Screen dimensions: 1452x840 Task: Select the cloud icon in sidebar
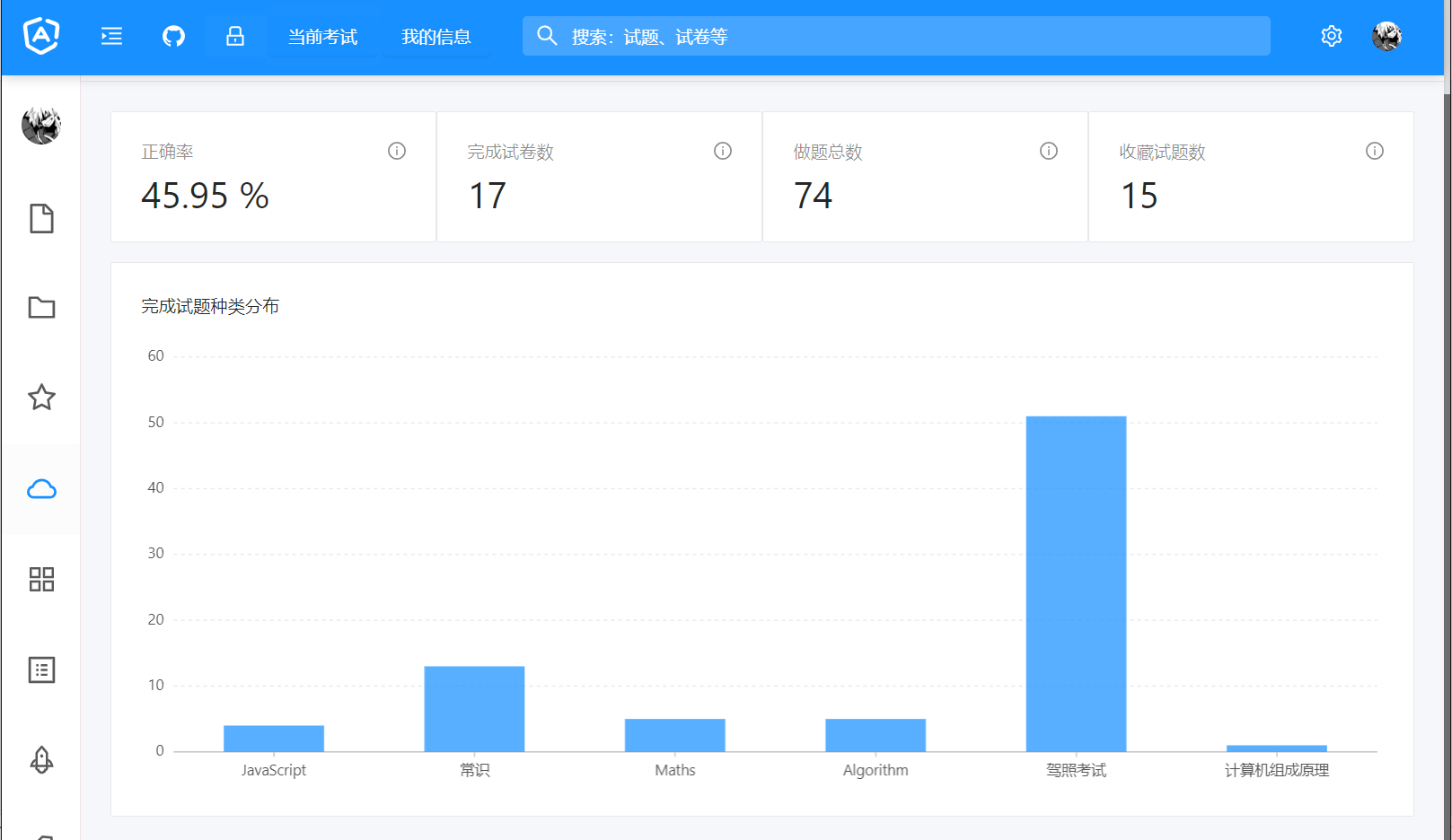click(41, 489)
